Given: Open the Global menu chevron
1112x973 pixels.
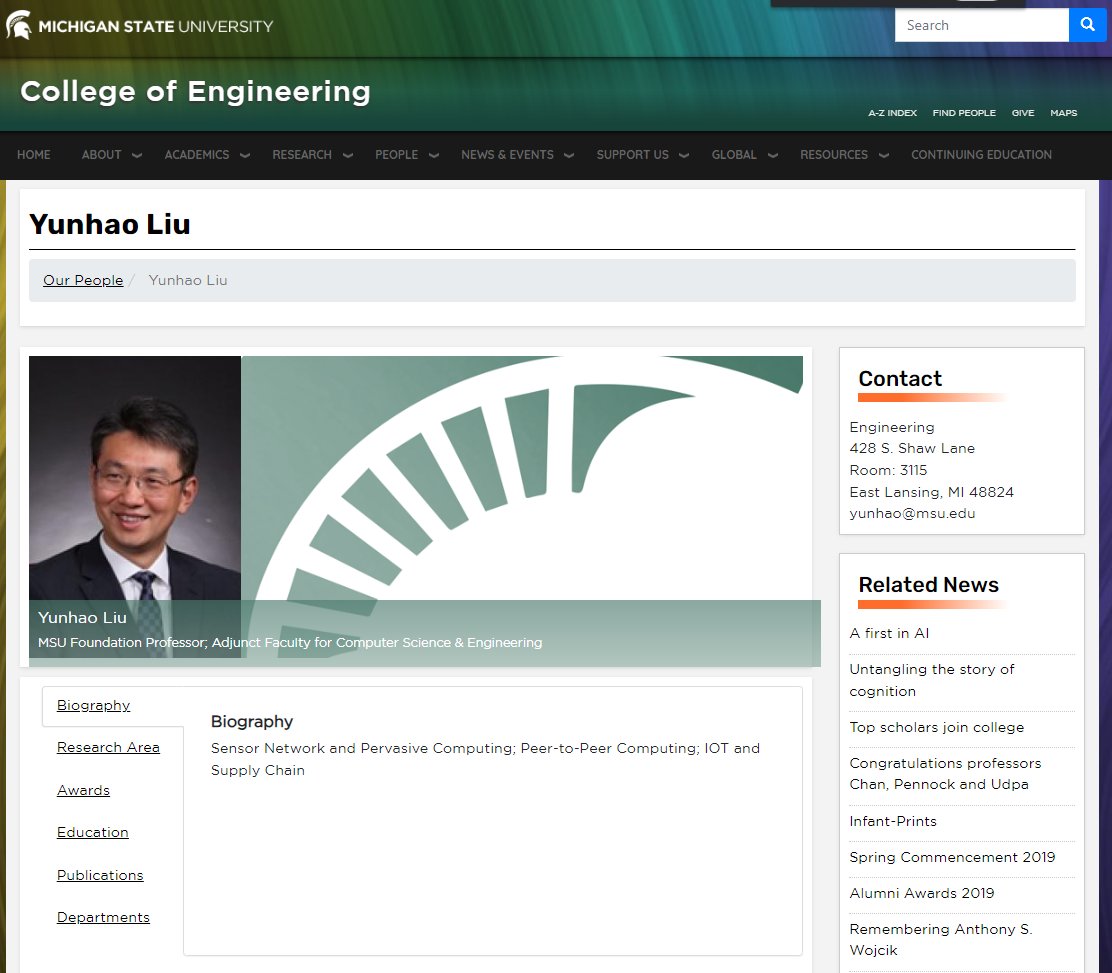Looking at the screenshot, I should [x=773, y=155].
